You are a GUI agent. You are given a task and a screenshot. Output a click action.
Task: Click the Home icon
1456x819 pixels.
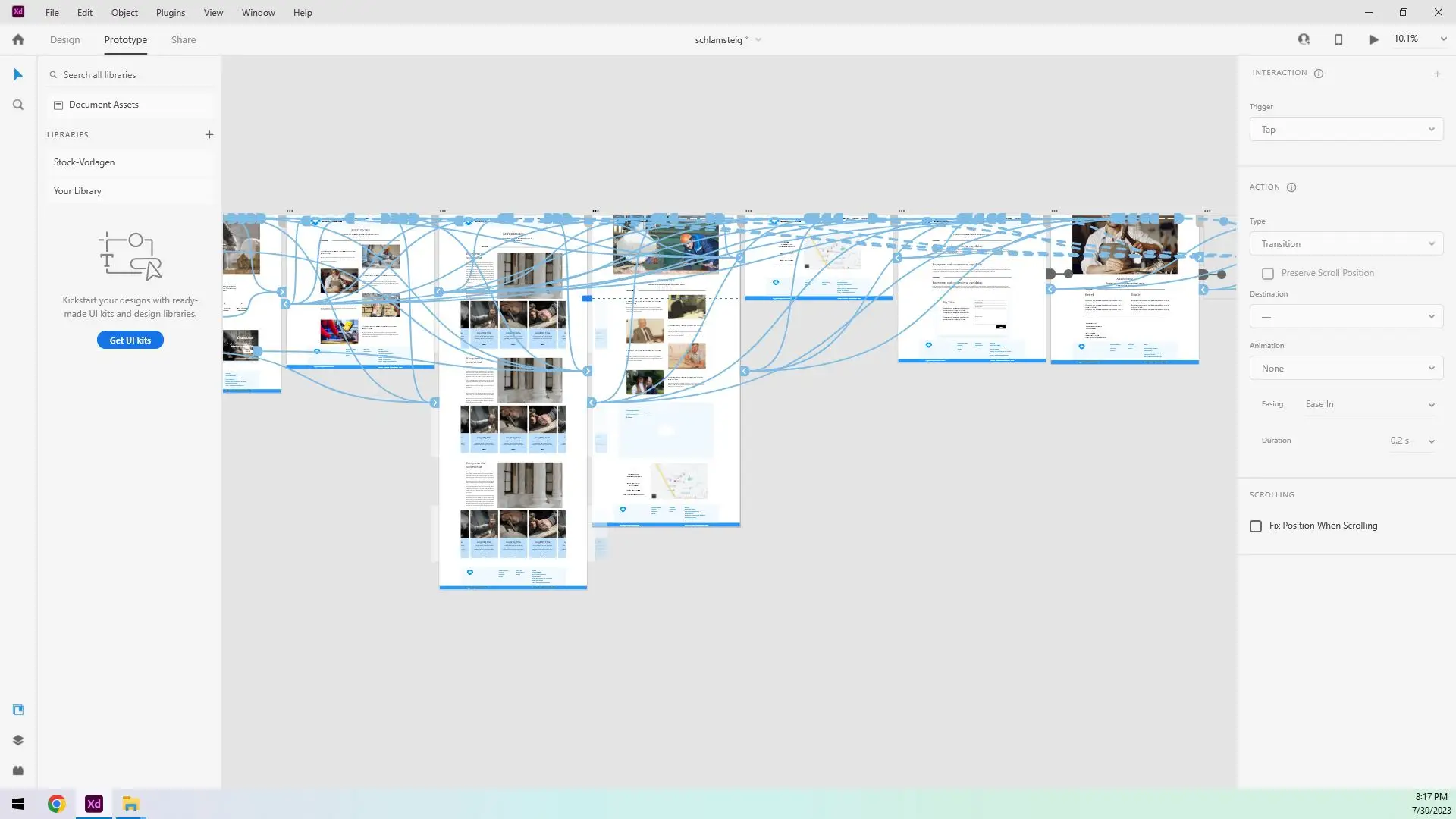click(x=18, y=39)
